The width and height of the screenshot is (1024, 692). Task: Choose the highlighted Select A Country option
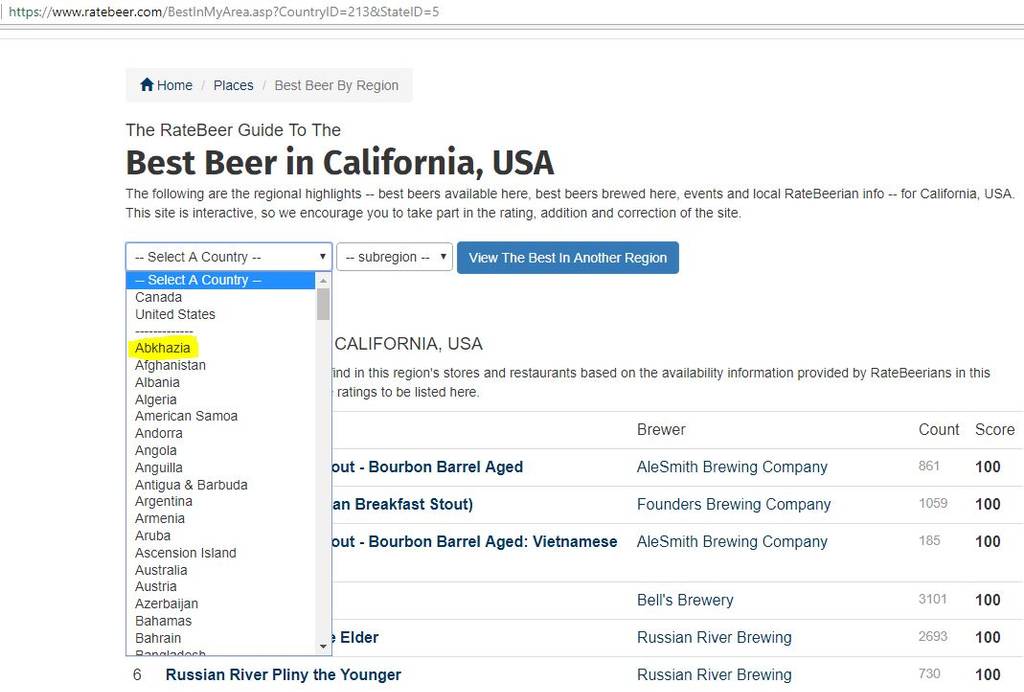tap(221, 280)
